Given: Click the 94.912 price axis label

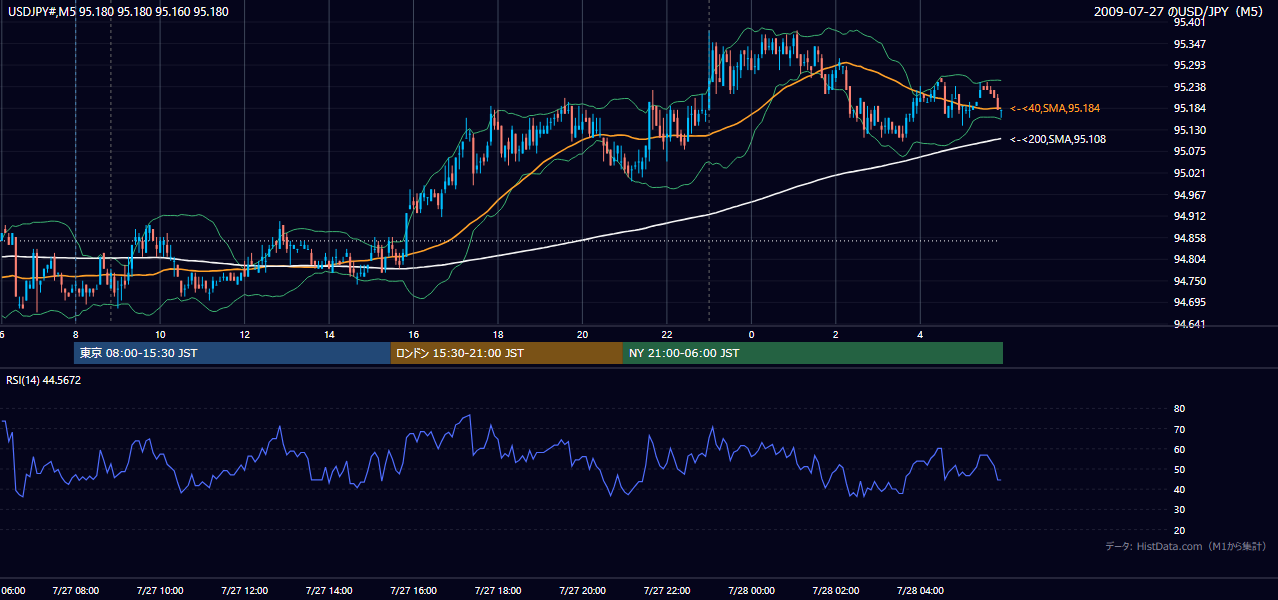Looking at the screenshot, I should click(1191, 216).
